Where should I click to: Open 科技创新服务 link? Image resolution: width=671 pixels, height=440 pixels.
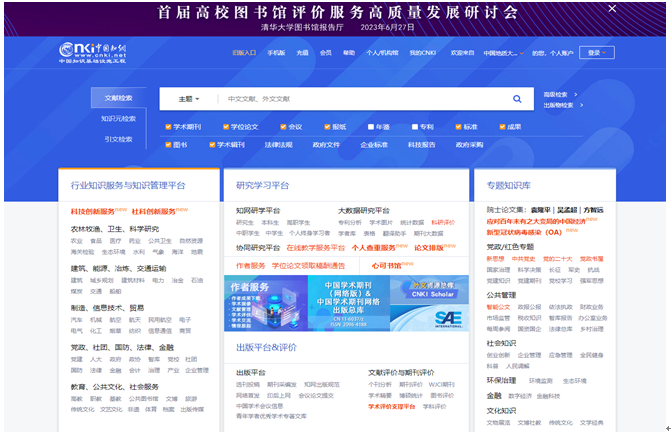point(93,211)
